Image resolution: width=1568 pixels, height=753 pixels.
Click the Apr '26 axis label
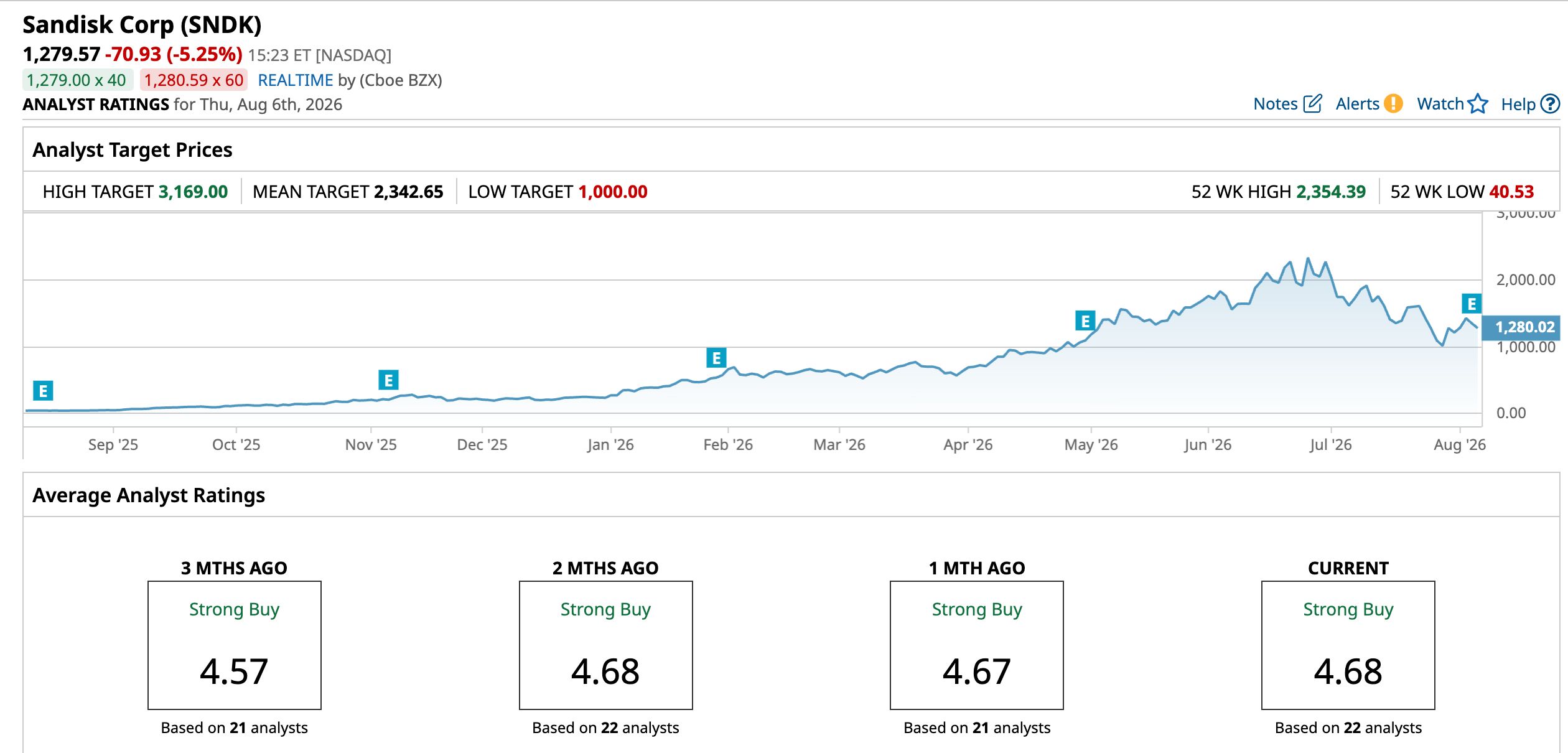pos(968,445)
